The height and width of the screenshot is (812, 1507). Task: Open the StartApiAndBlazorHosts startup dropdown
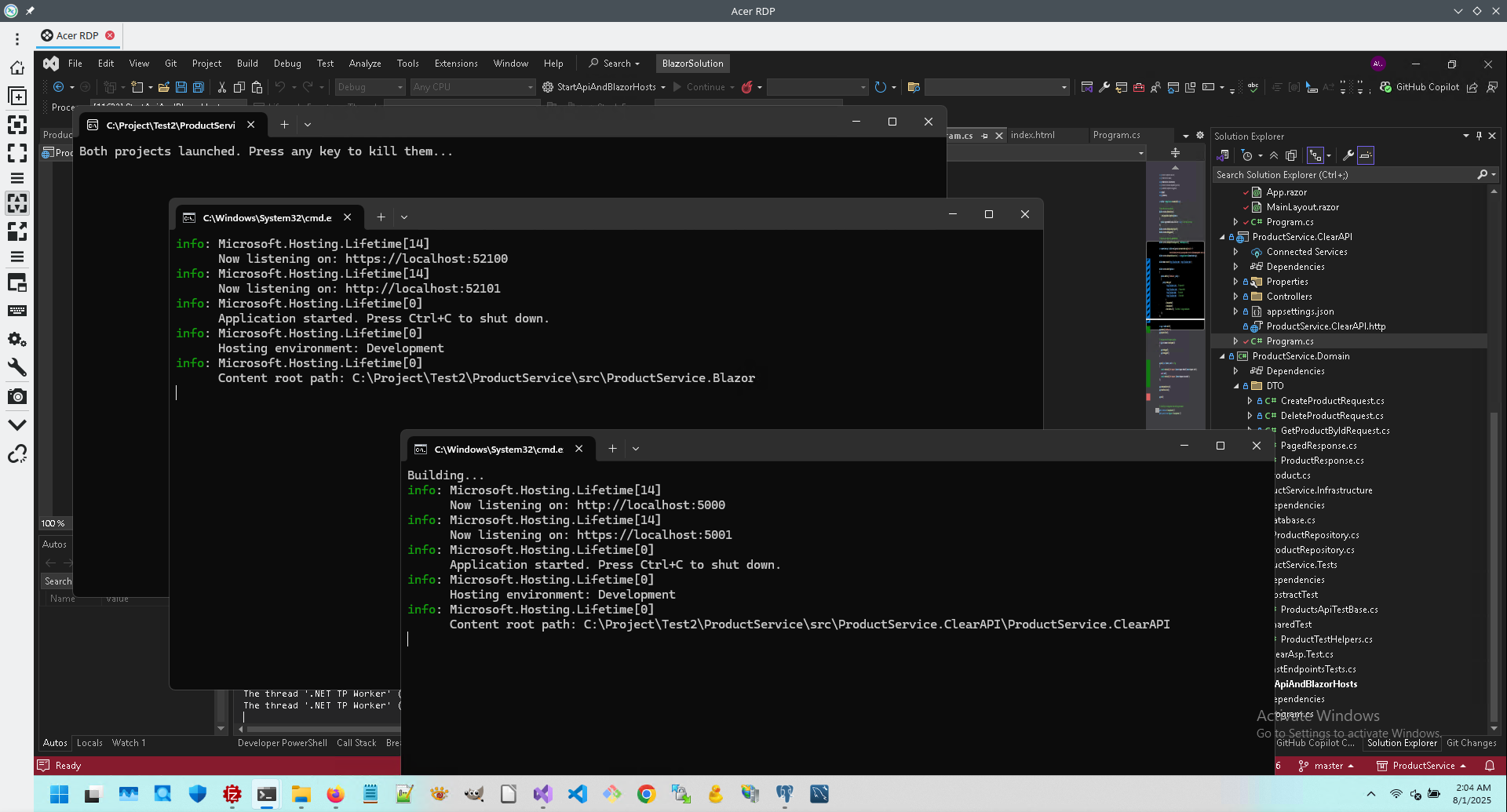coord(663,87)
